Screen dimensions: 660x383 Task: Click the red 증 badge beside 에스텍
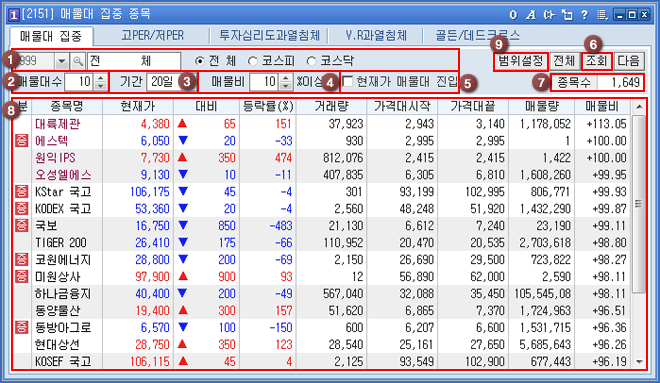point(21,141)
